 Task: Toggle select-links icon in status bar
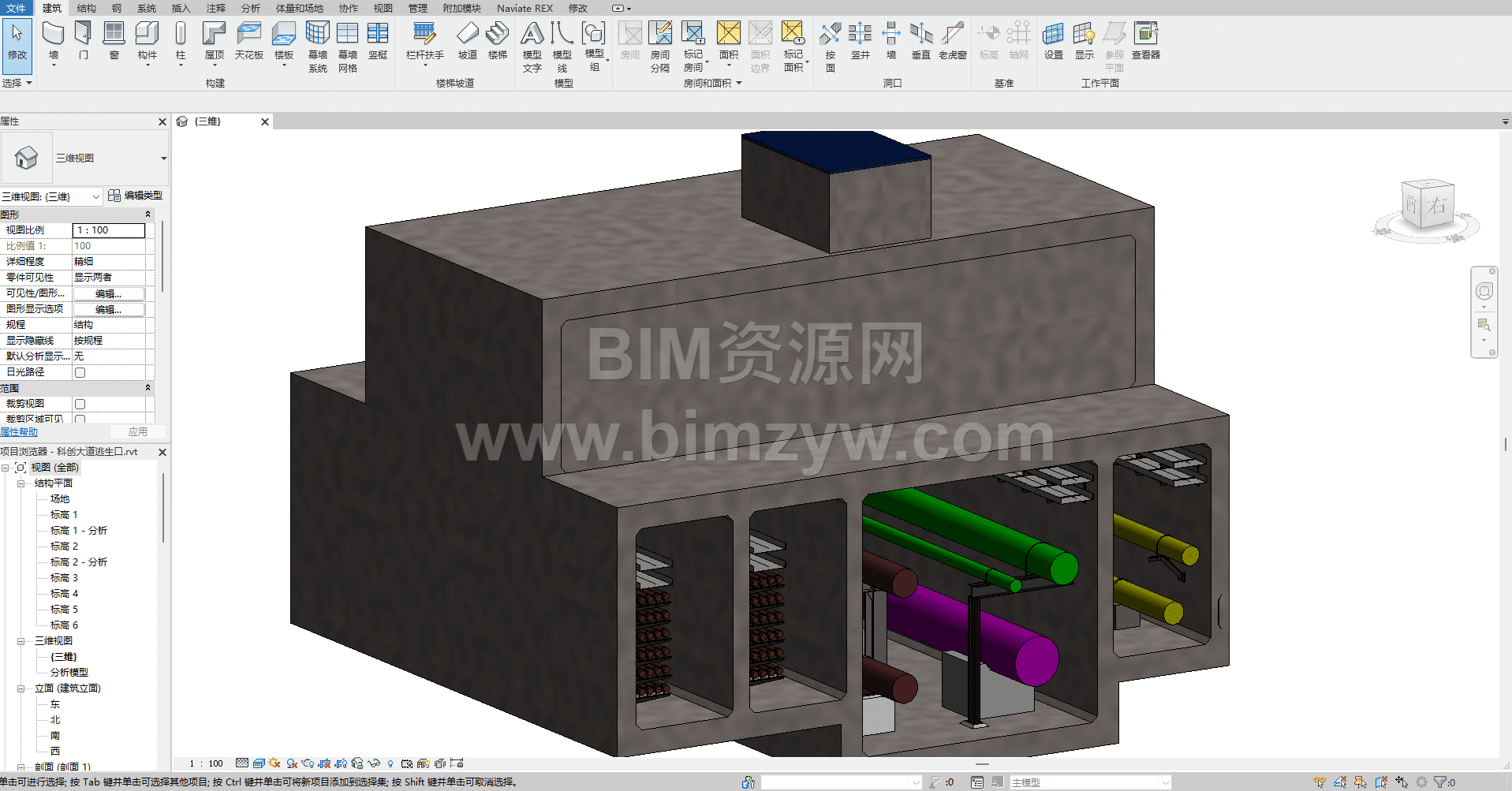tap(1320, 782)
